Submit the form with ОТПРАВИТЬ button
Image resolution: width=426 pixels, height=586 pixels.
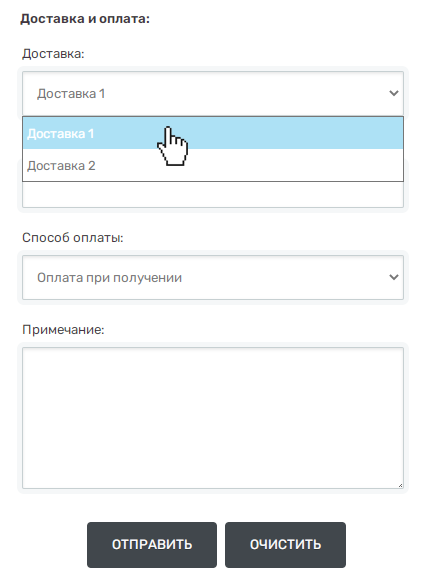click(x=152, y=545)
